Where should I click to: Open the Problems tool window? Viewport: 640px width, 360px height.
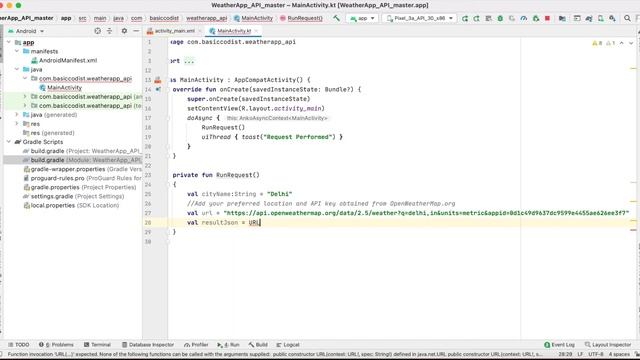56,345
